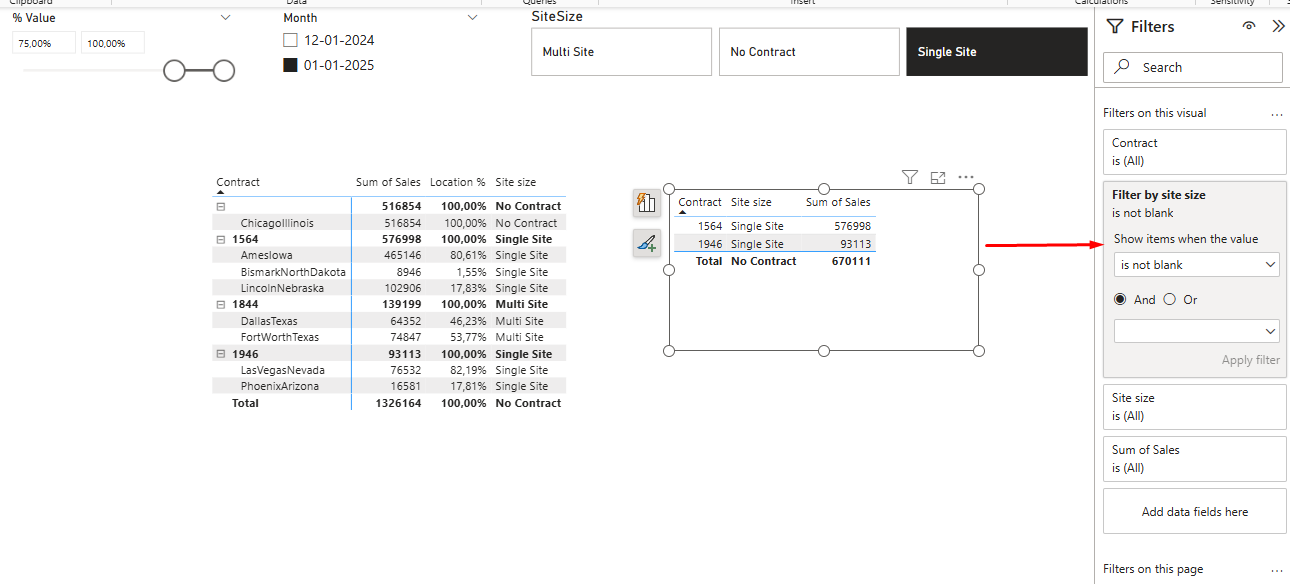Open the % Value slicer dropdown chevron
1290x584 pixels.
coord(225,18)
